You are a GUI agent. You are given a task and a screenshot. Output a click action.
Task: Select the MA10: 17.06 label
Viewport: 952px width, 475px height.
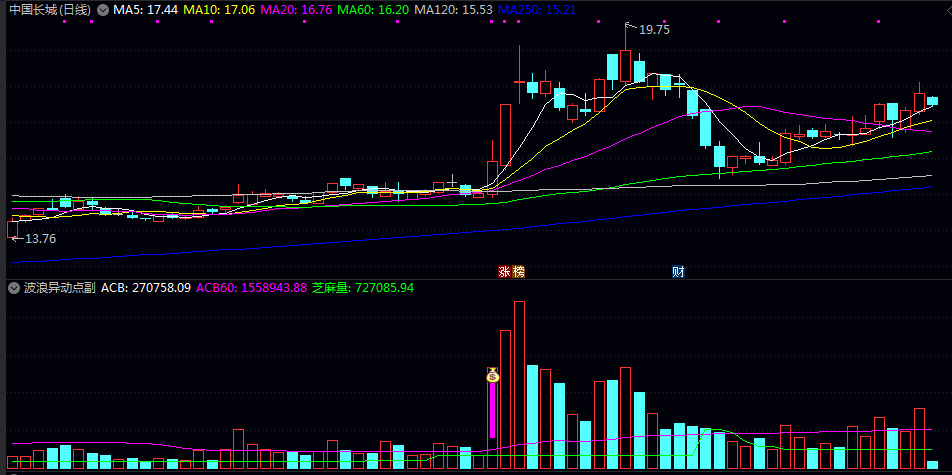219,10
